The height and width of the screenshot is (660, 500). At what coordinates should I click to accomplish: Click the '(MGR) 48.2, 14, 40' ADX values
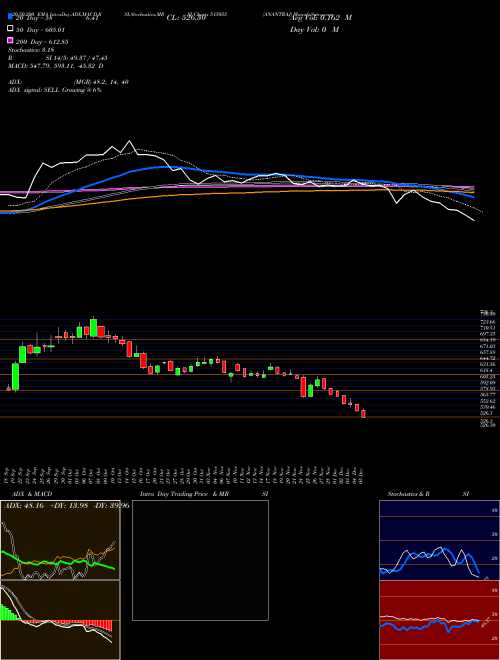pyautogui.click(x=101, y=82)
